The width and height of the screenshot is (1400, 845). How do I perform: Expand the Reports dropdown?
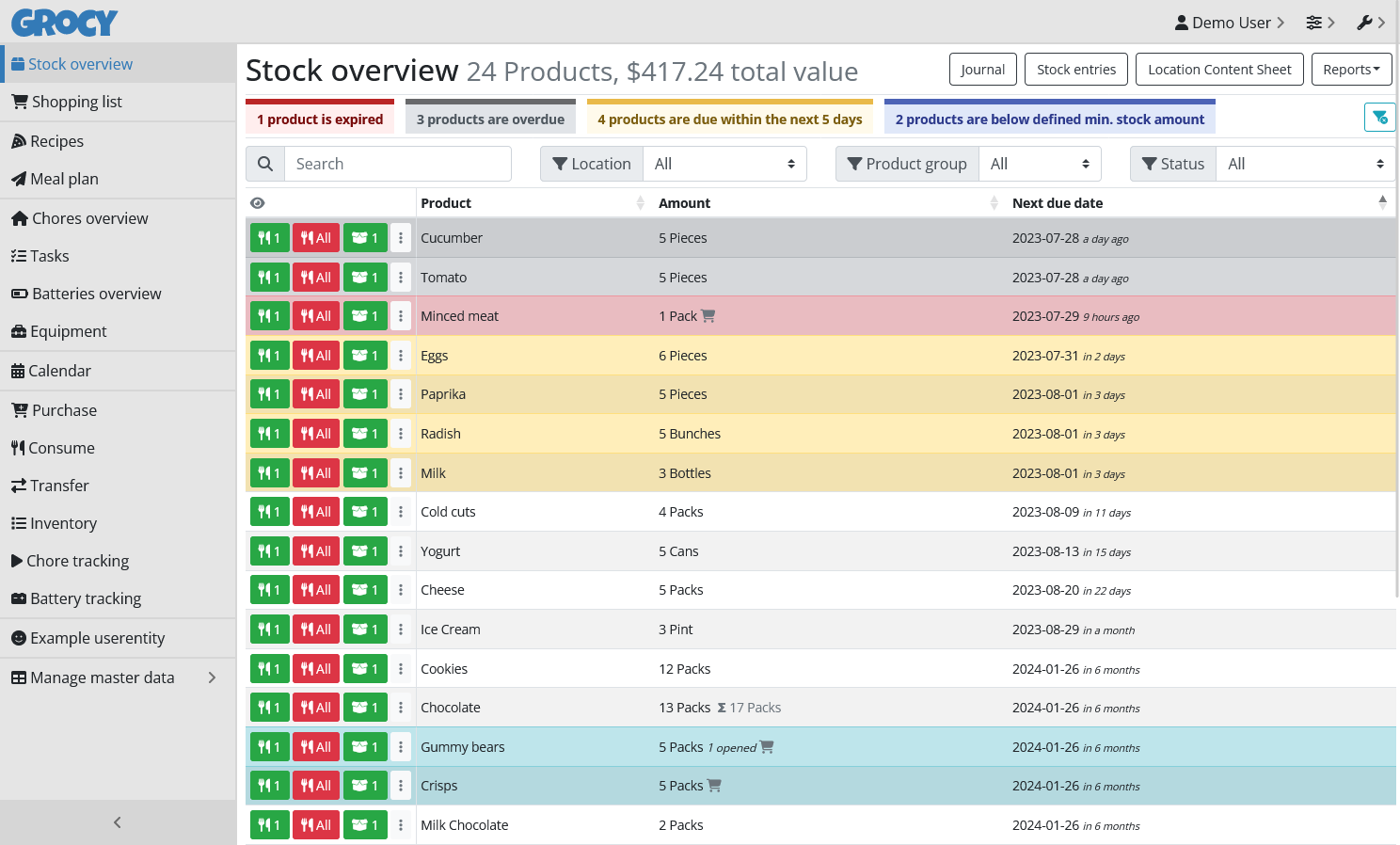1351,70
